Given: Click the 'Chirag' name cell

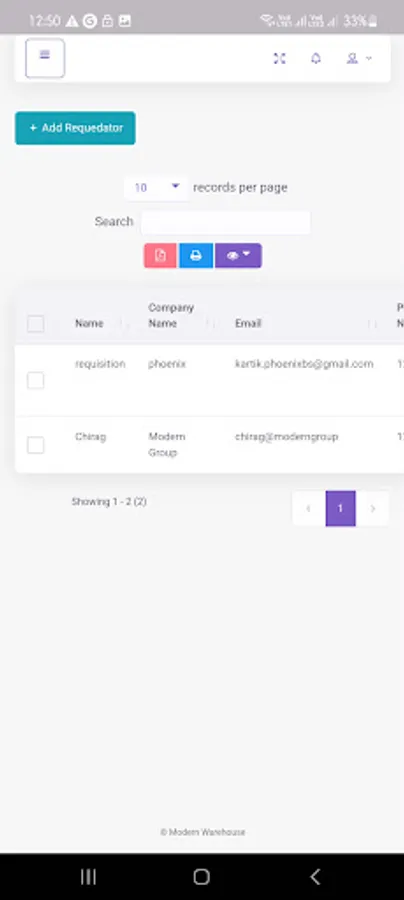Looking at the screenshot, I should tap(90, 437).
